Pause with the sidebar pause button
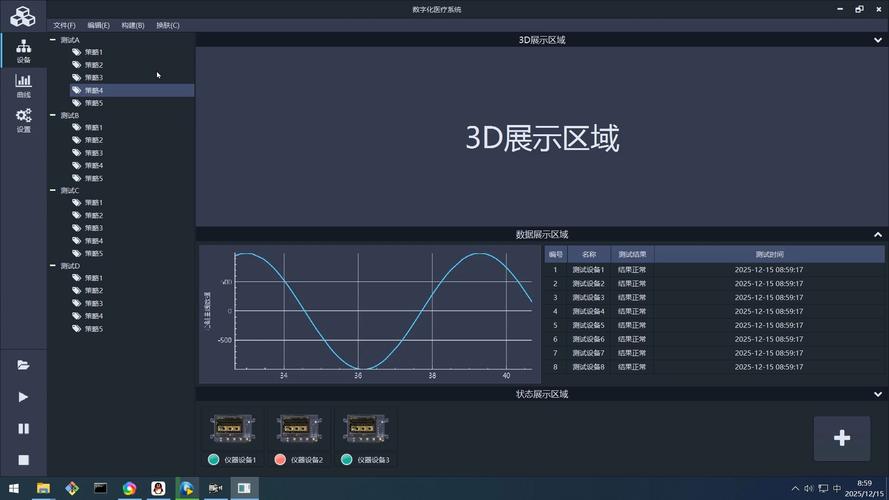 pos(23,429)
